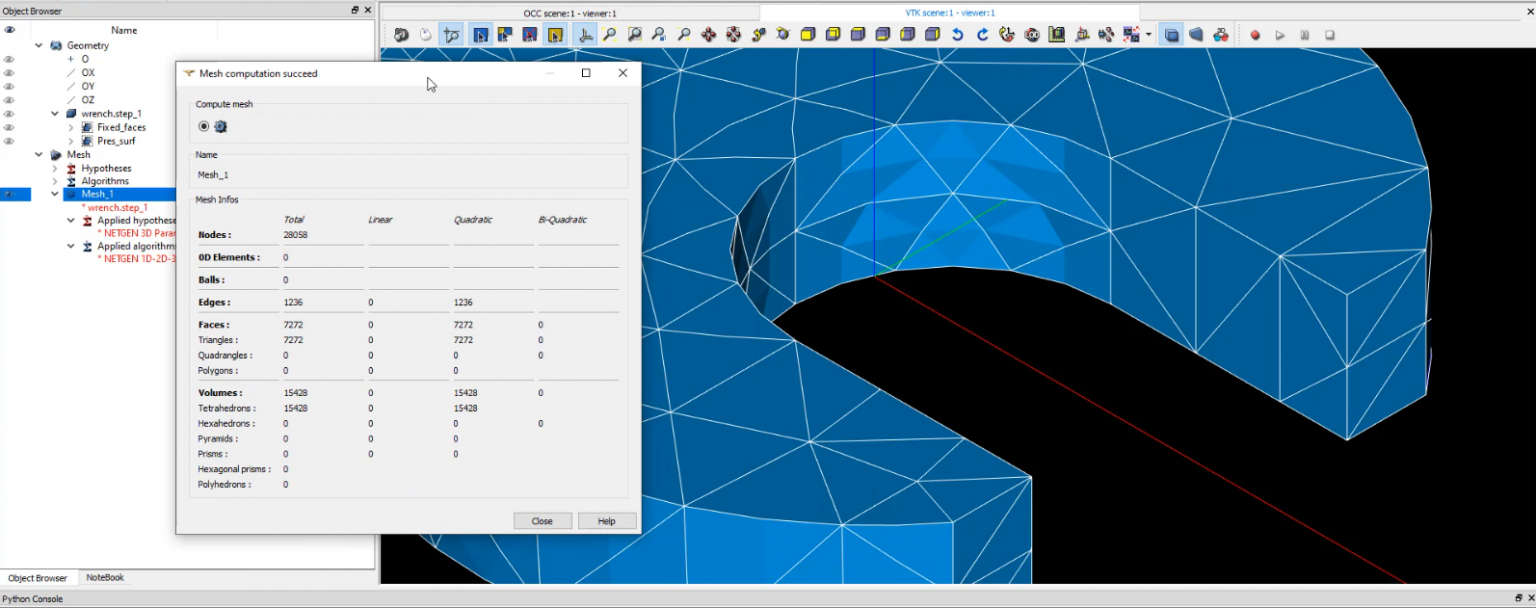The height and width of the screenshot is (608, 1536).
Task: Open Help from the mesh dialog
Action: pyautogui.click(x=607, y=520)
